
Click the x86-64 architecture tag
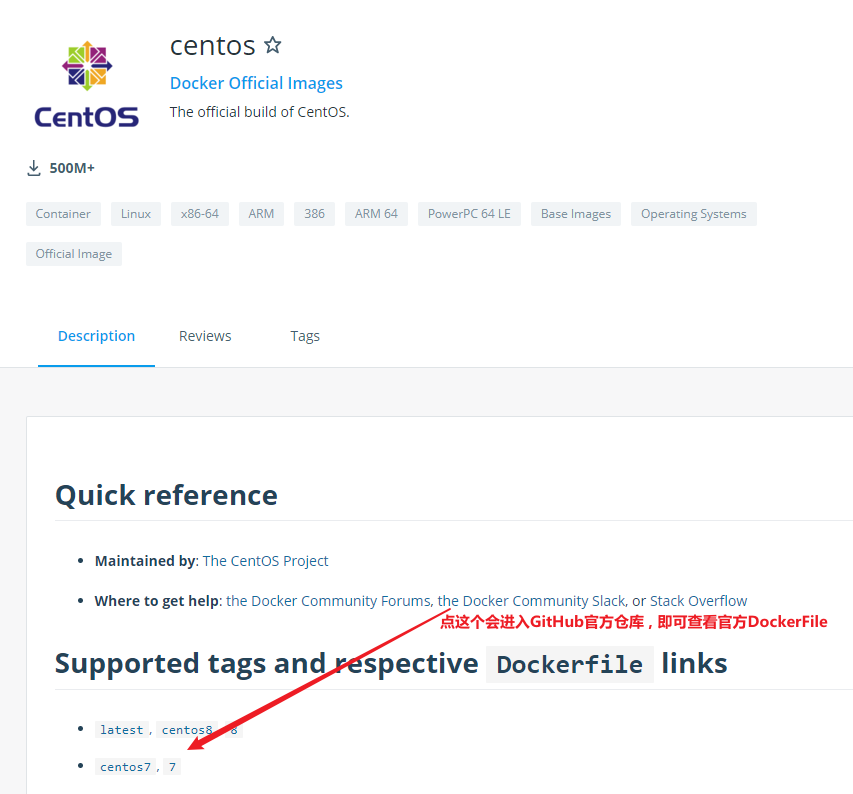[200, 214]
